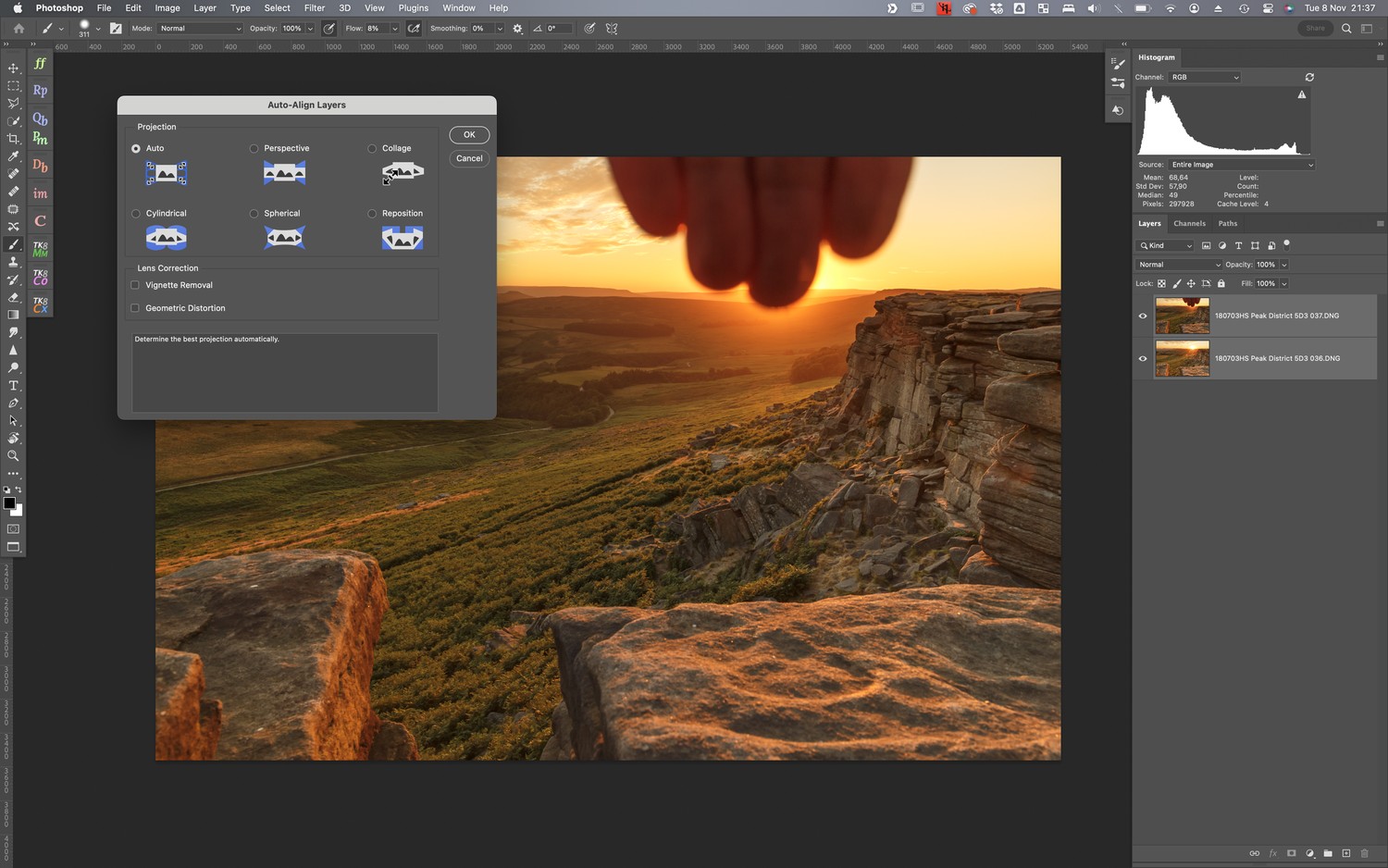Select the Move tool in toolbar

13,68
